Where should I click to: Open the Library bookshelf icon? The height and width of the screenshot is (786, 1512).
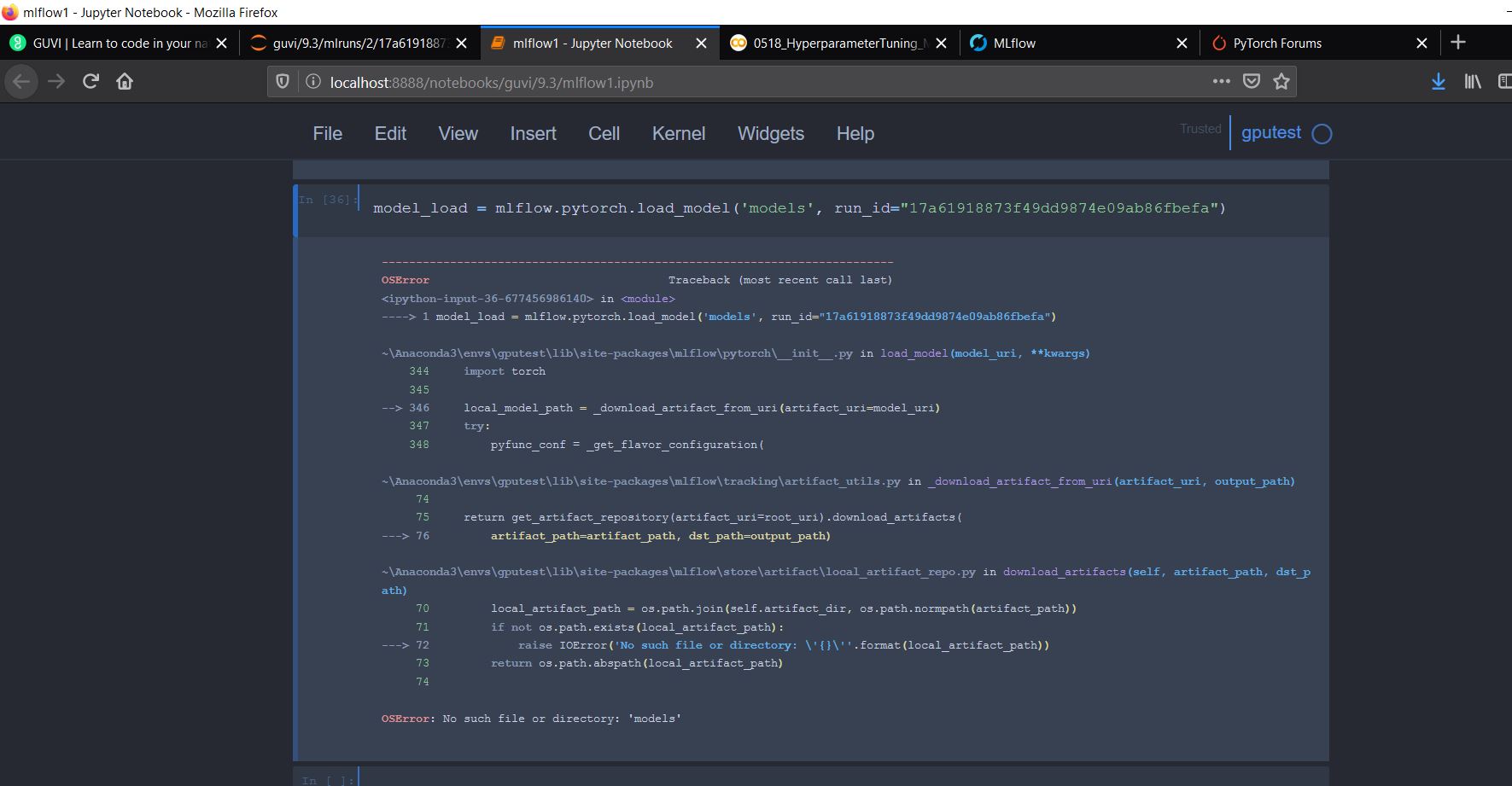[1472, 82]
